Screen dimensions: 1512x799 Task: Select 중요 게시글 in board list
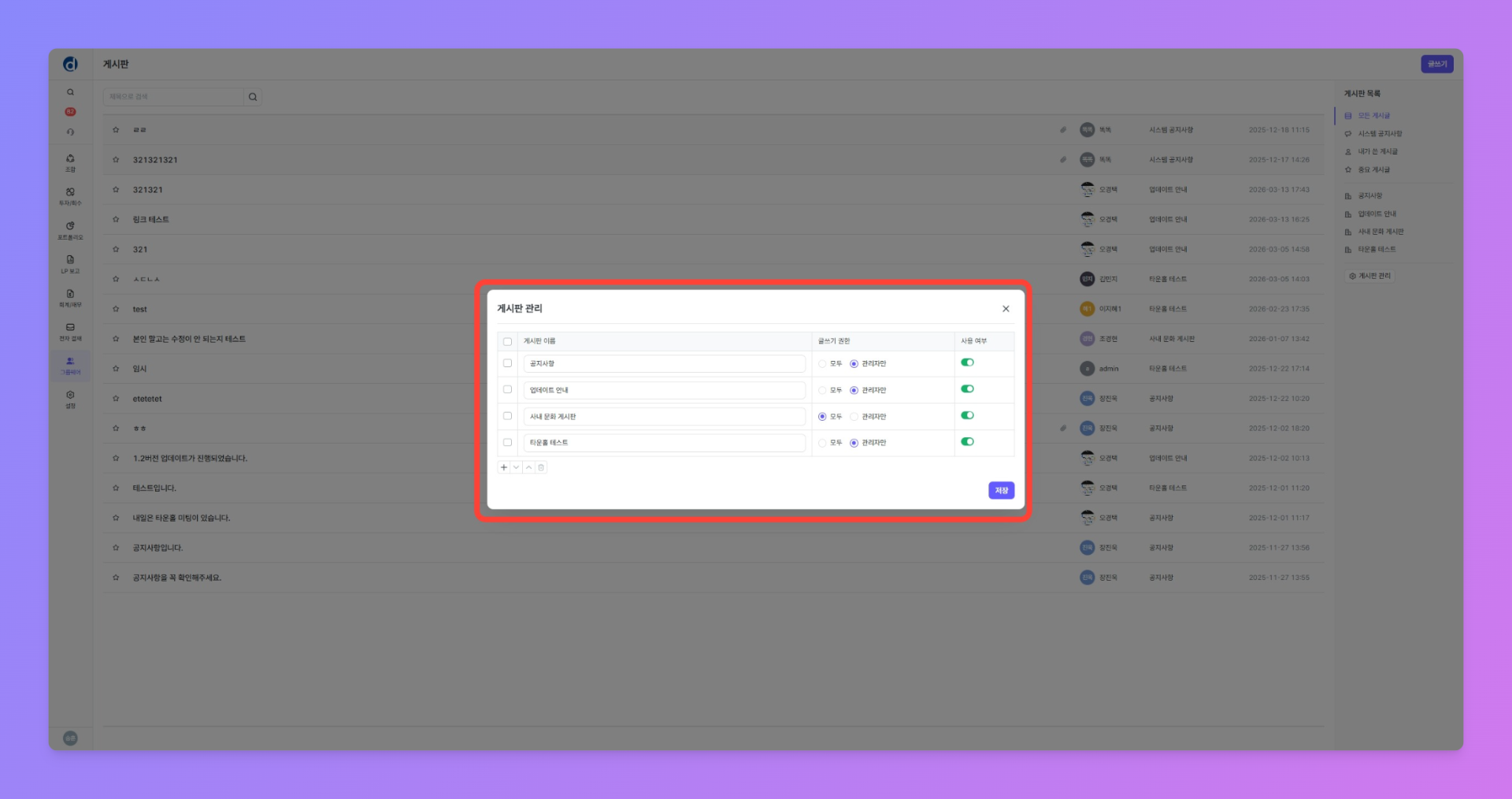point(1373,169)
